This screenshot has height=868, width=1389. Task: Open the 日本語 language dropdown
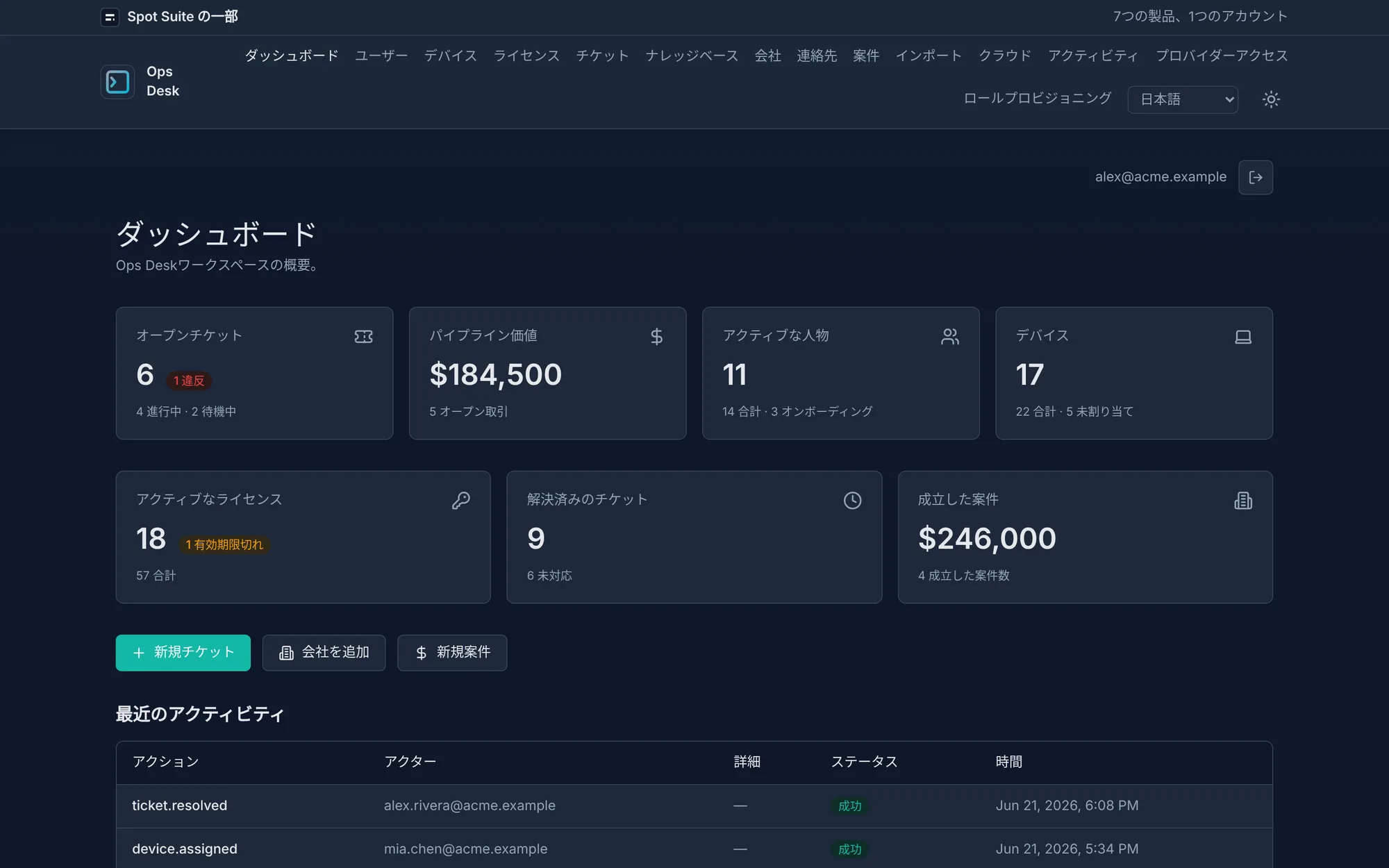pyautogui.click(x=1183, y=99)
